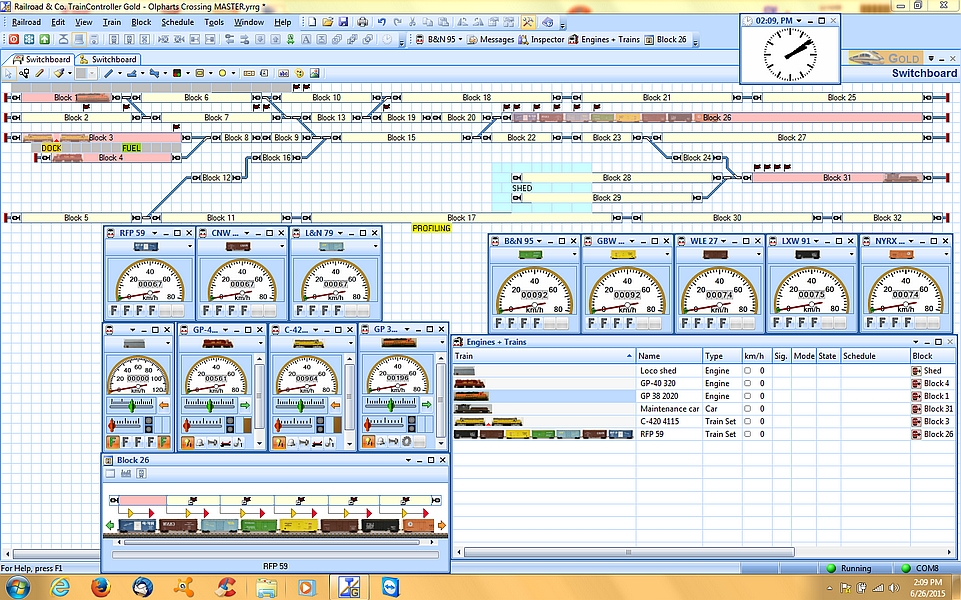
Task: Click the Internet Explorer taskbar icon
Action: pos(59,587)
